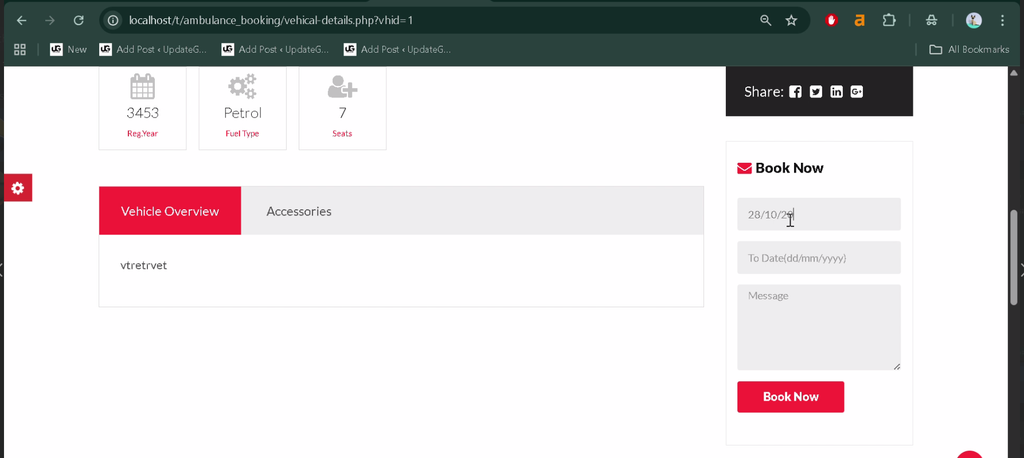Switch to the Vehicle Overview tab
The height and width of the screenshot is (458, 1024).
(x=170, y=211)
